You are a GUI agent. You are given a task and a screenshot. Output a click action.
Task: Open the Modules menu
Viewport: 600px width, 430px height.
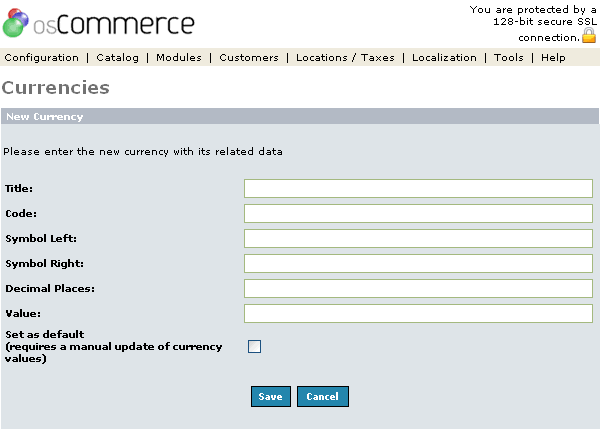179,57
